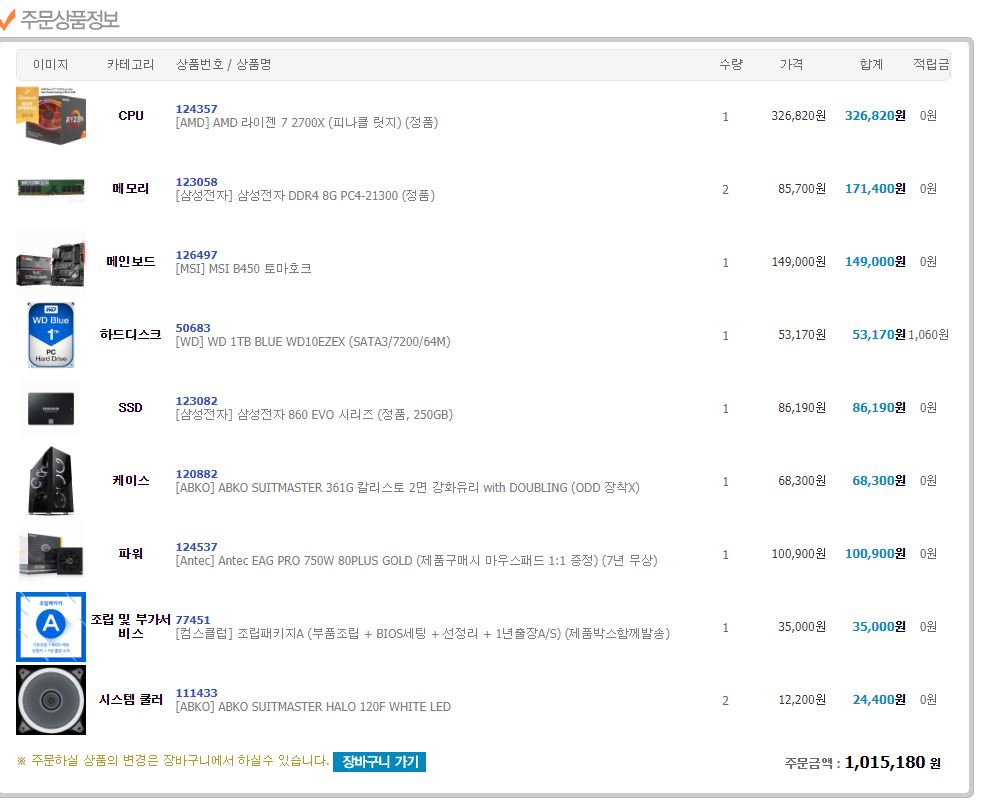Click the 149,000원 motherboard subtotal

[x=875, y=262]
